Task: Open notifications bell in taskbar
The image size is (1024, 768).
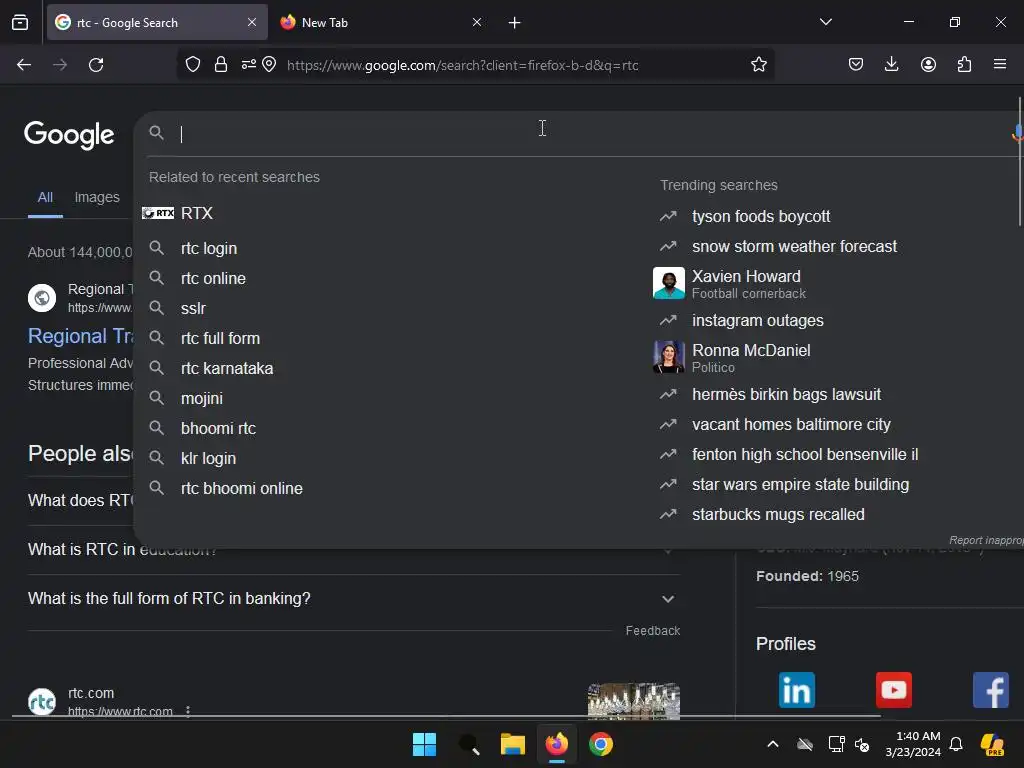Action: click(x=956, y=744)
